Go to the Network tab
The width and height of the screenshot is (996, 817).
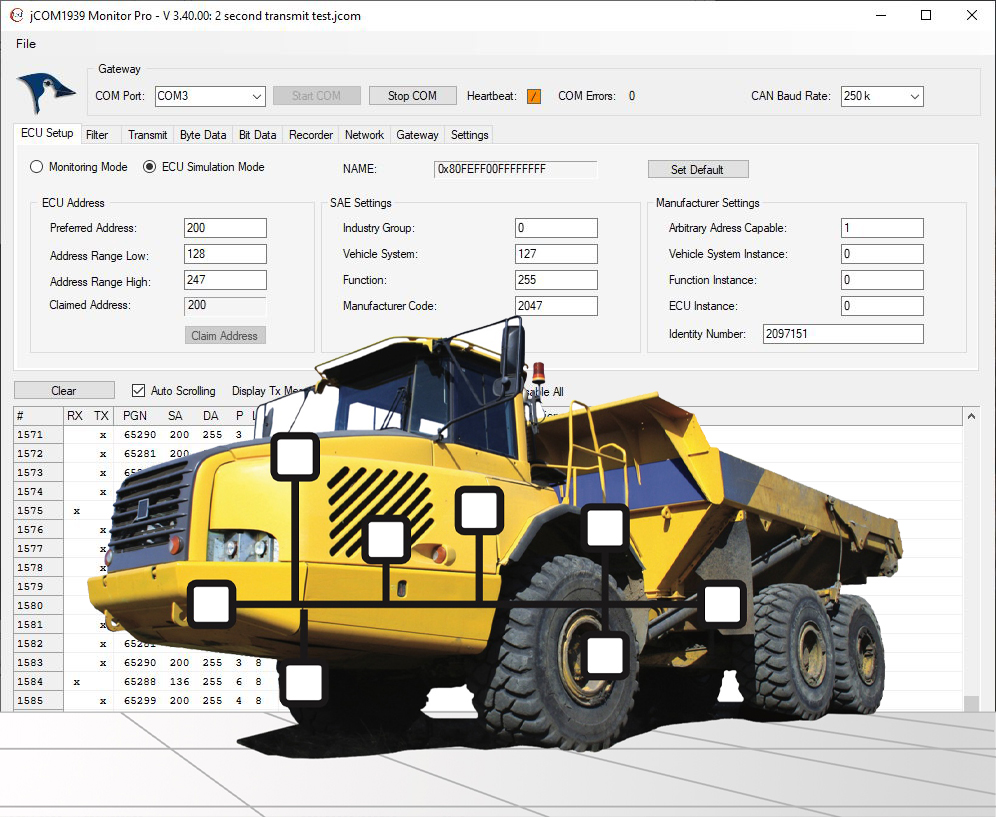(x=364, y=135)
